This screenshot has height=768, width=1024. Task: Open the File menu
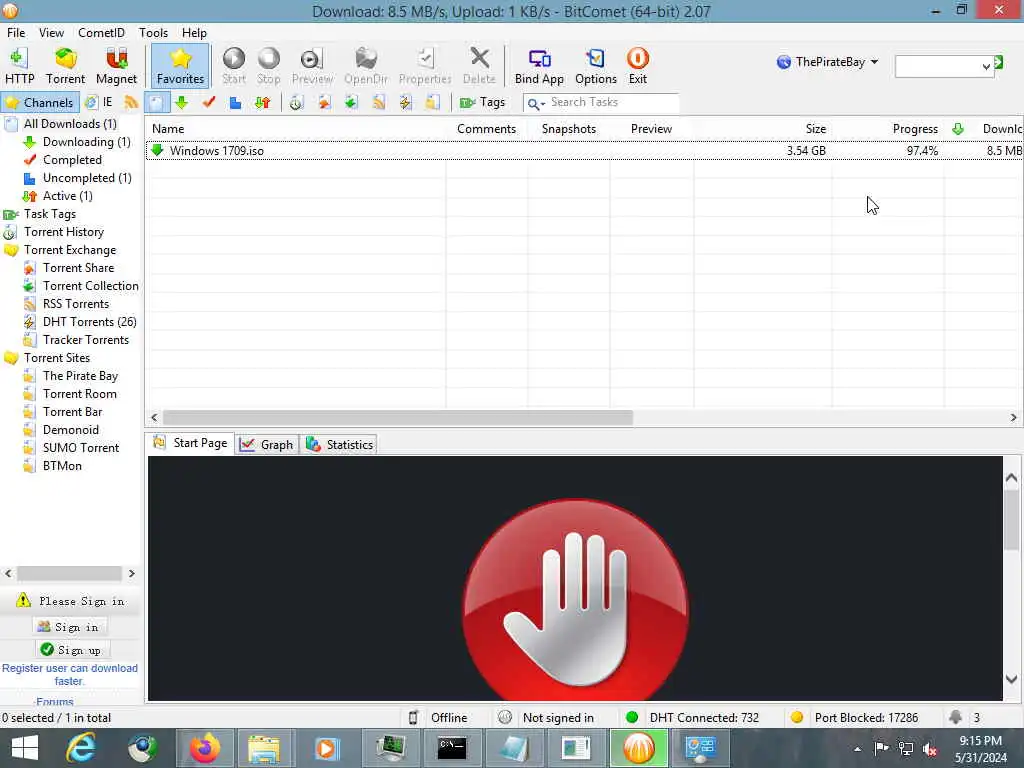(x=16, y=33)
